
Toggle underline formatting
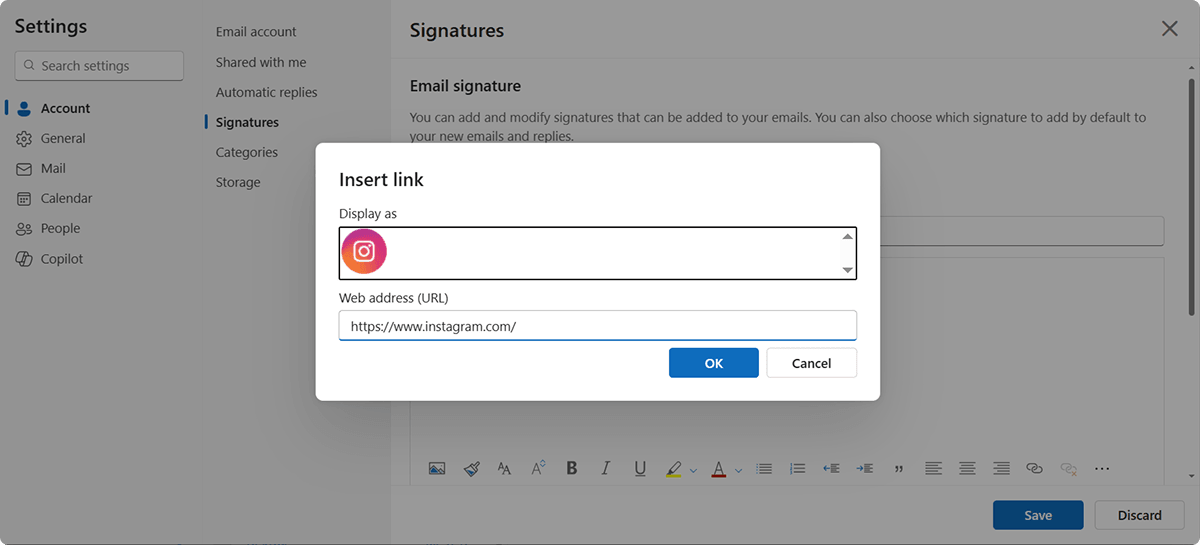640,468
